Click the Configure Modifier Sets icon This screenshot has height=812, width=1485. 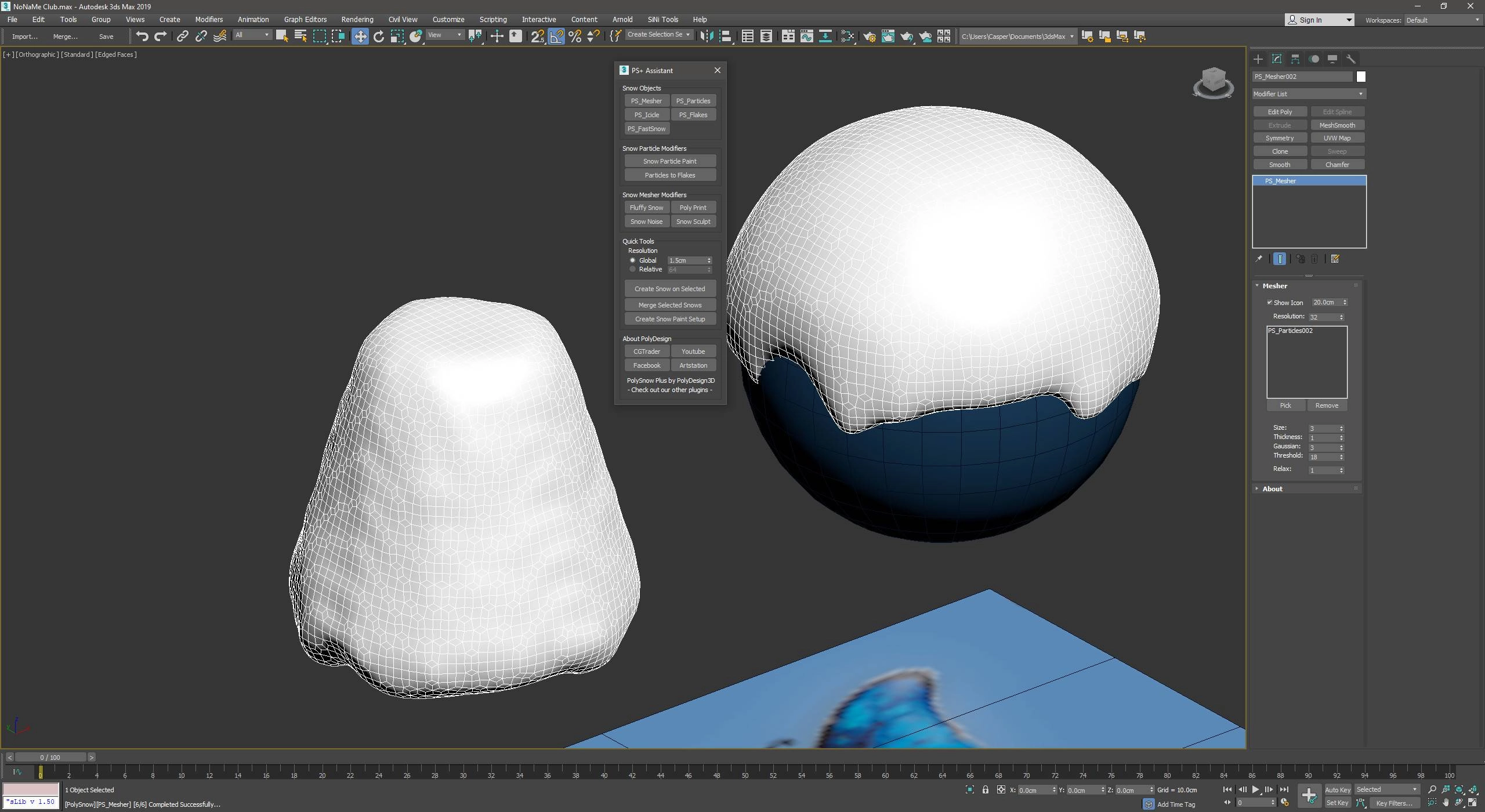(1335, 259)
